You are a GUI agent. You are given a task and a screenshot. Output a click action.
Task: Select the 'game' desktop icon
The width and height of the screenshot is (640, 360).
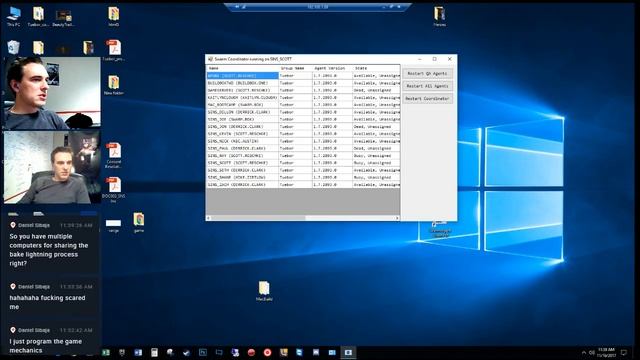click(139, 222)
